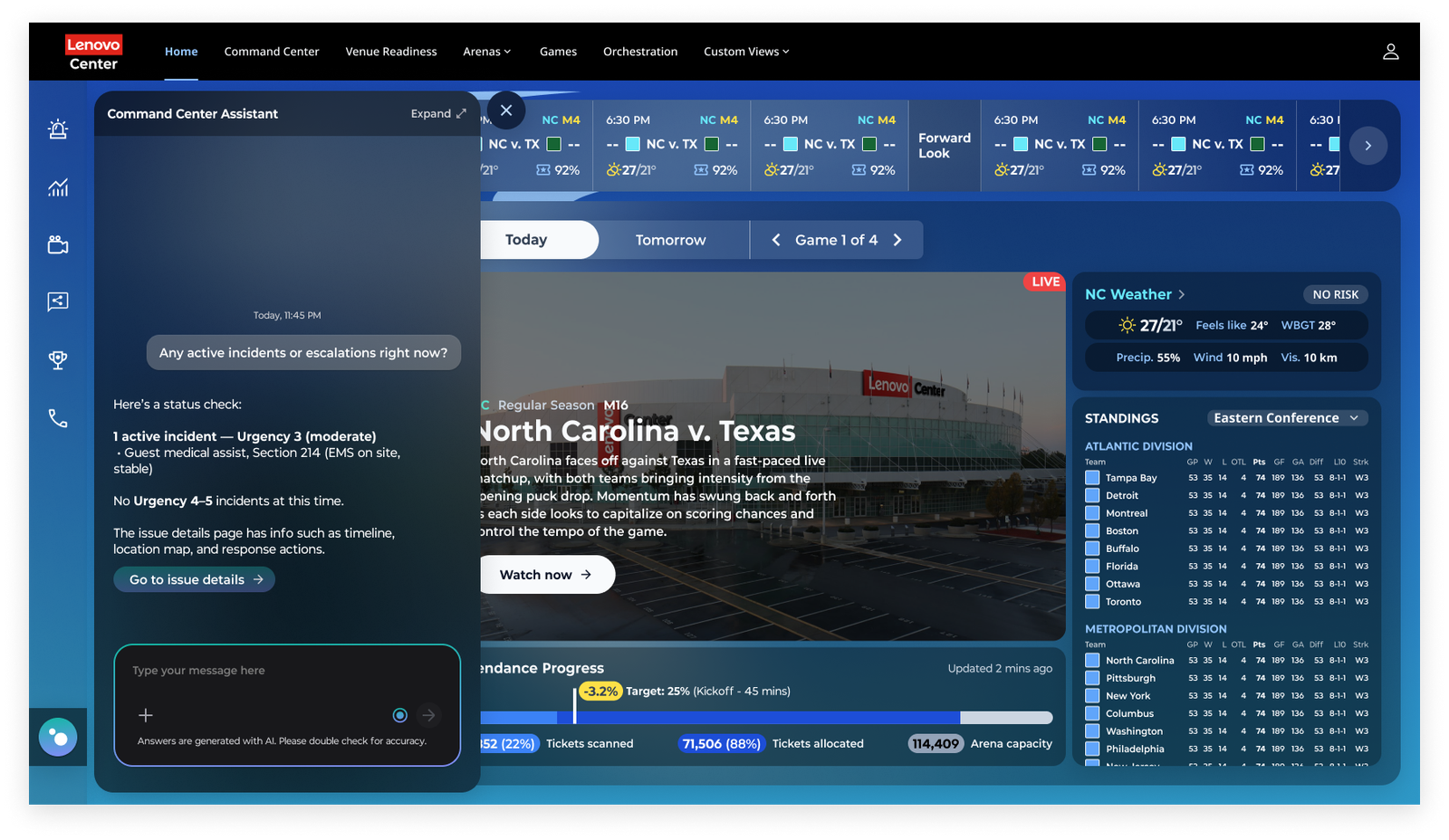
Task: Select the Home nav item
Action: point(181,52)
